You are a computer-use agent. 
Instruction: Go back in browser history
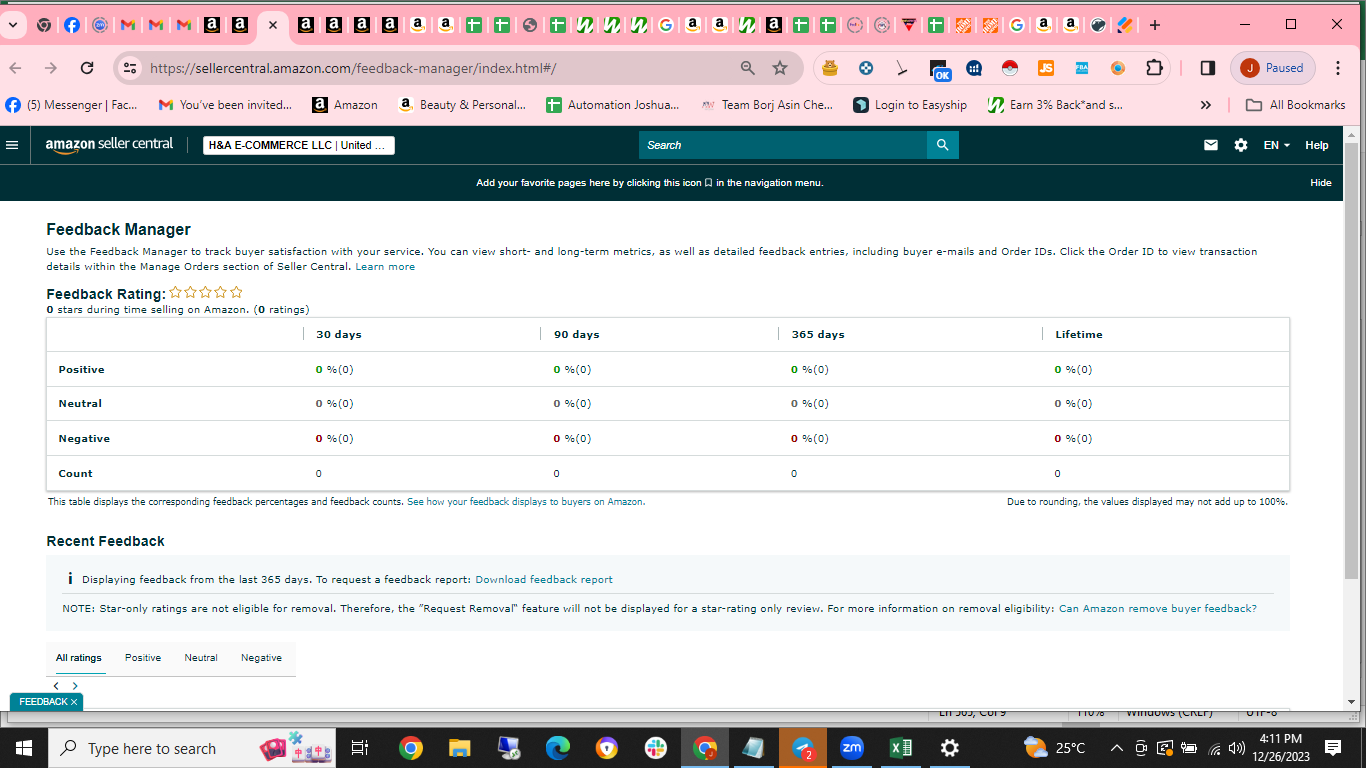pos(15,68)
